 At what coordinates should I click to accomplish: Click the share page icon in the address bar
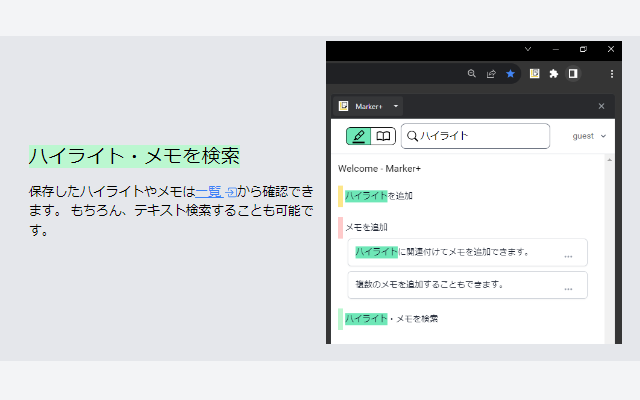click(x=491, y=73)
